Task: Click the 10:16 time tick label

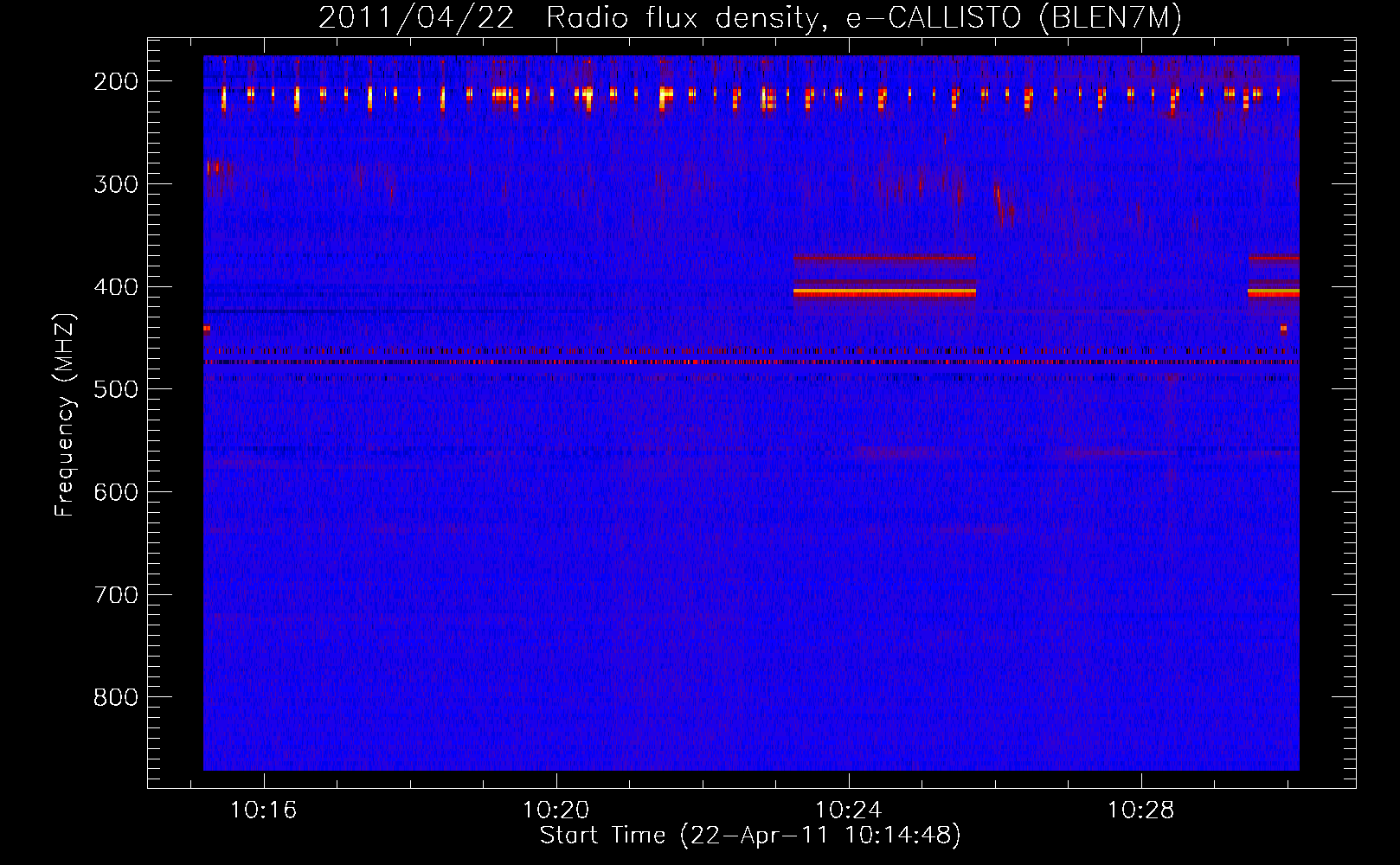Action: click(x=263, y=810)
